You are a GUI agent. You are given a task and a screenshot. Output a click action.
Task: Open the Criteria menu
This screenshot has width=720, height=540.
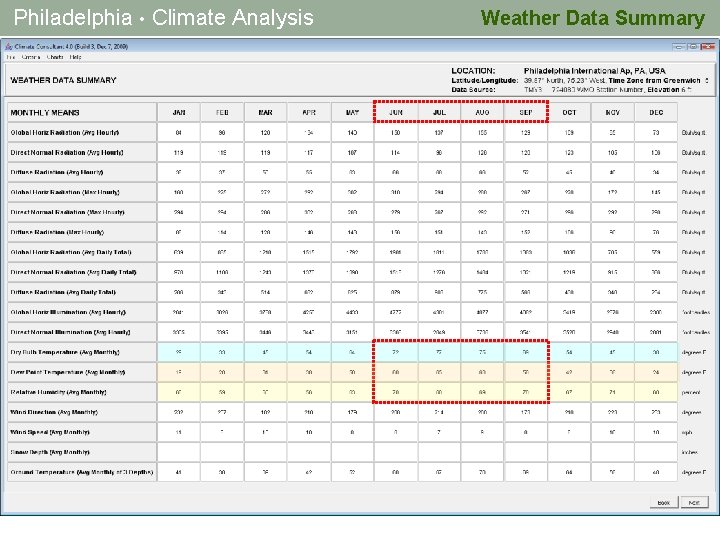tap(31, 57)
